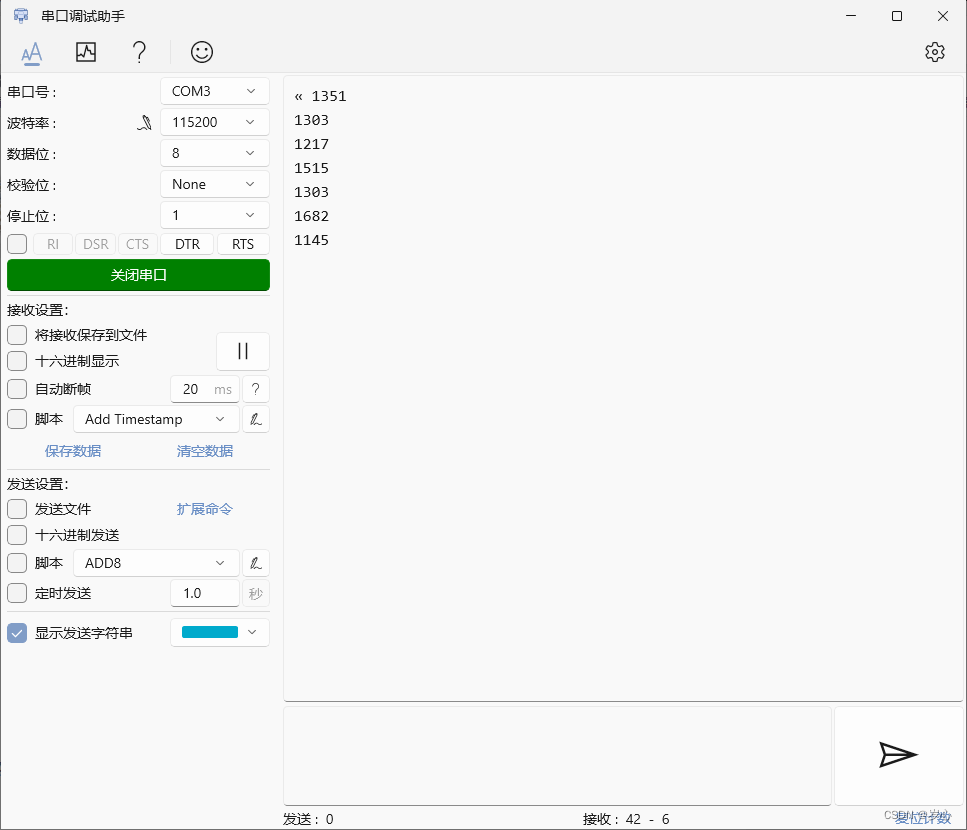Click the DSR status indicator
The image size is (967, 830).
point(96,244)
